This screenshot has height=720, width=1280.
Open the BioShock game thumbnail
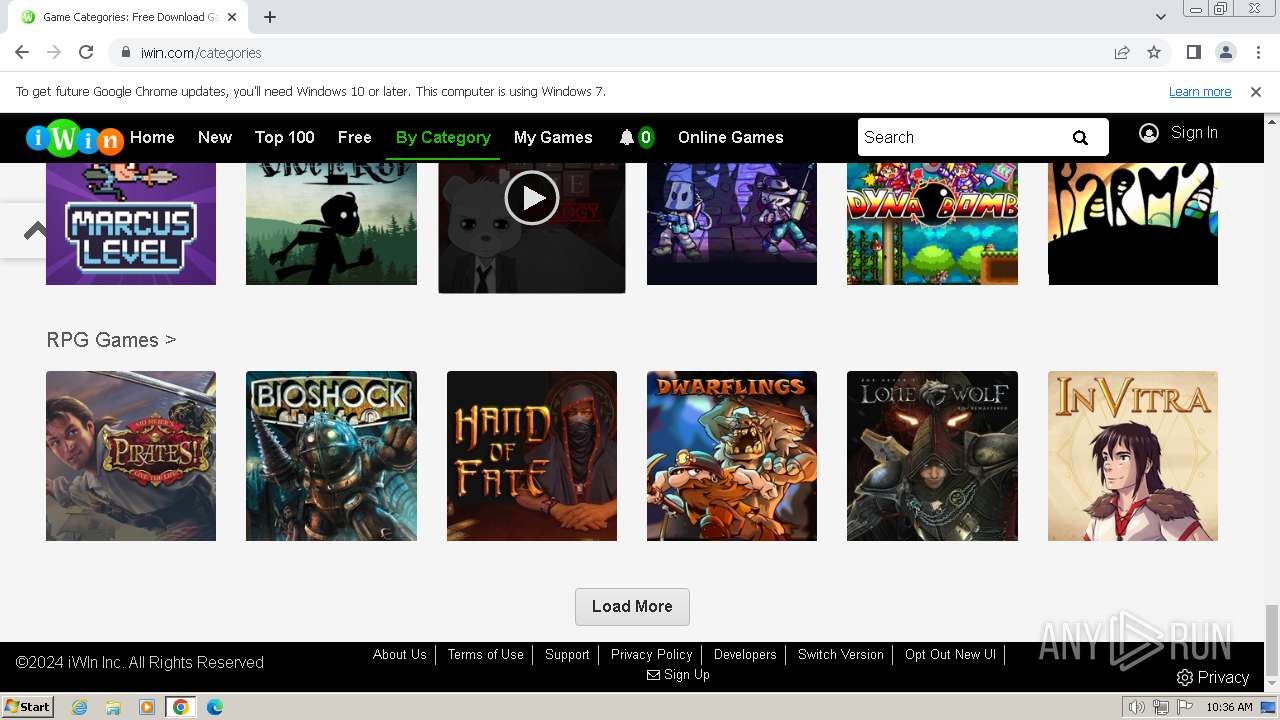coord(331,456)
